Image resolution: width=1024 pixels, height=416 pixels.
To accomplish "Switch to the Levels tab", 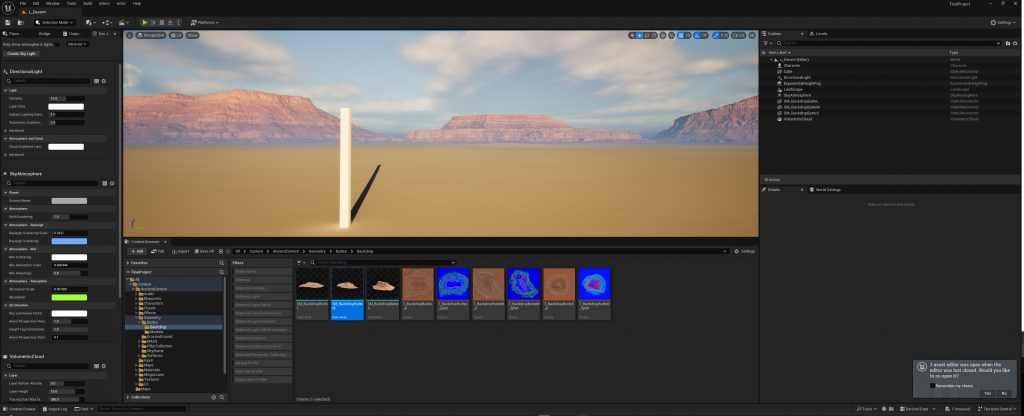I will tap(820, 33).
